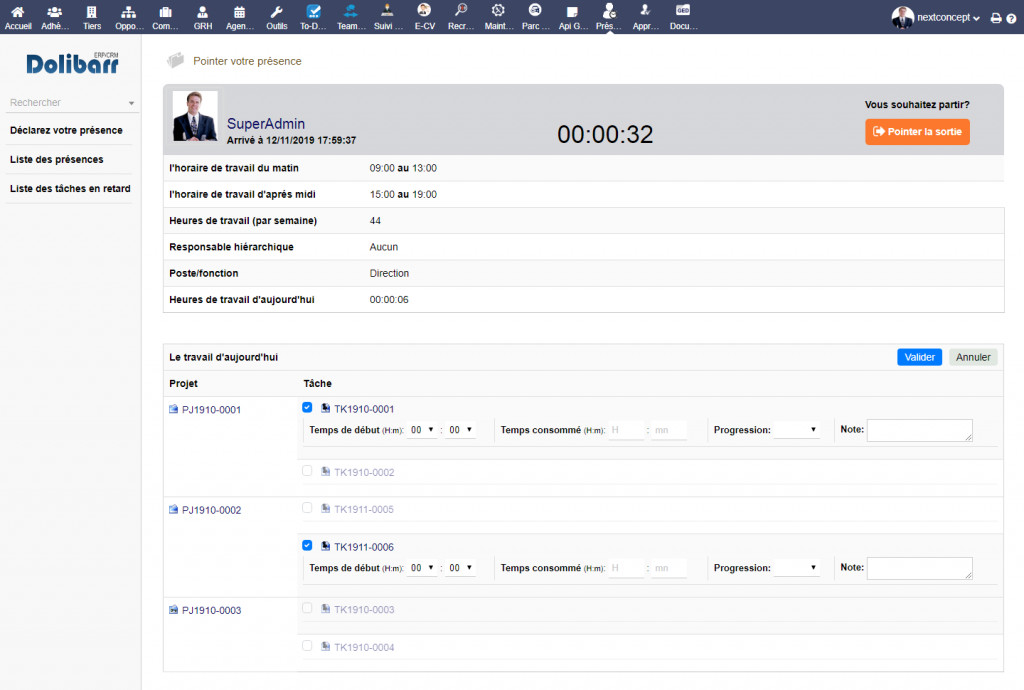Viewport: 1024px width, 690px height.
Task: Click the Note field for TK1910-0001
Action: [919, 430]
